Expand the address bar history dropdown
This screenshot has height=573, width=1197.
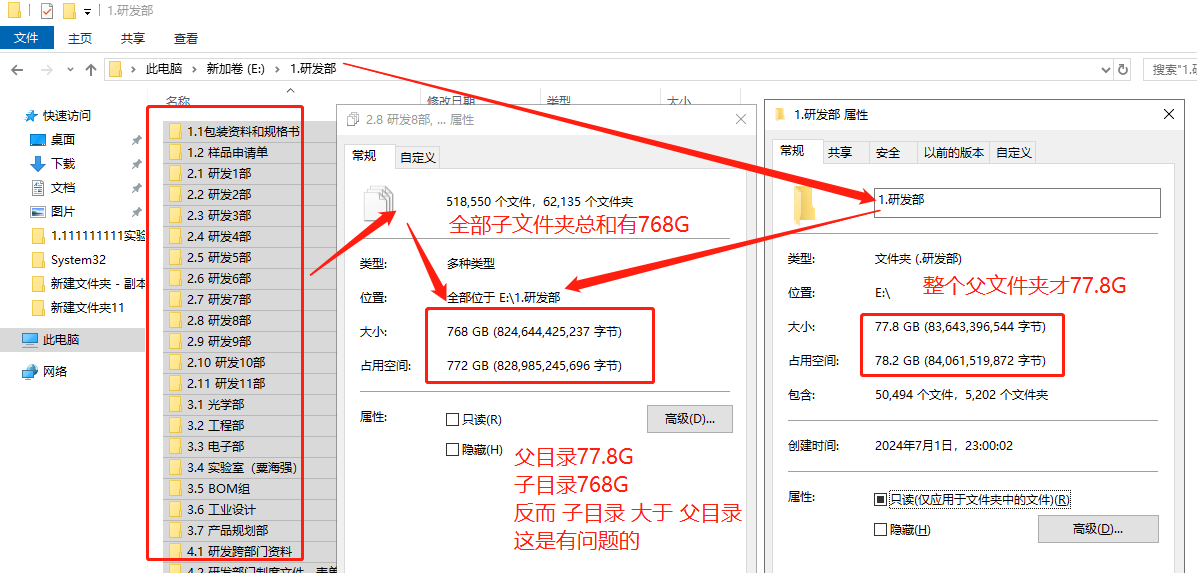(x=1107, y=69)
